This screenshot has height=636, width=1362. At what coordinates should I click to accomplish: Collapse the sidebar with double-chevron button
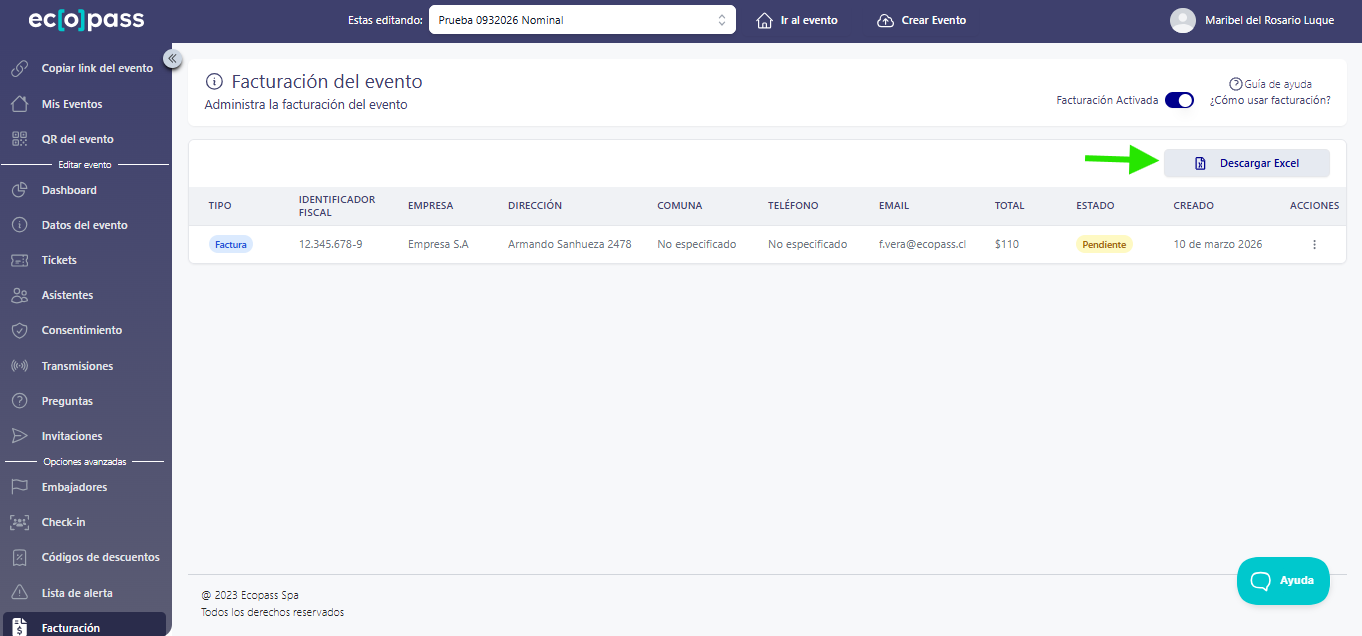point(172,59)
